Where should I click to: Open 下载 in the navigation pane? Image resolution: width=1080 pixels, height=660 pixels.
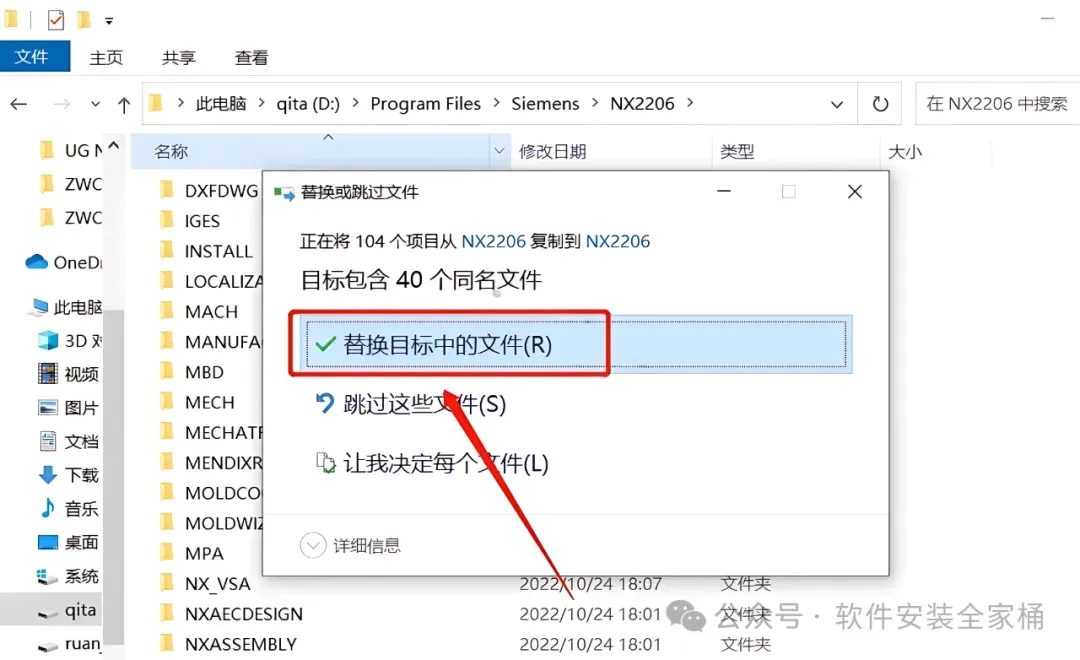coord(68,475)
